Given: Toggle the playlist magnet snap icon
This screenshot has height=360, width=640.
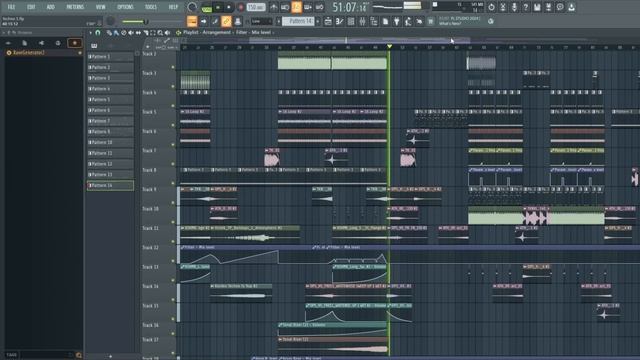Looking at the screenshot, I should pyautogui.click(x=98, y=33).
